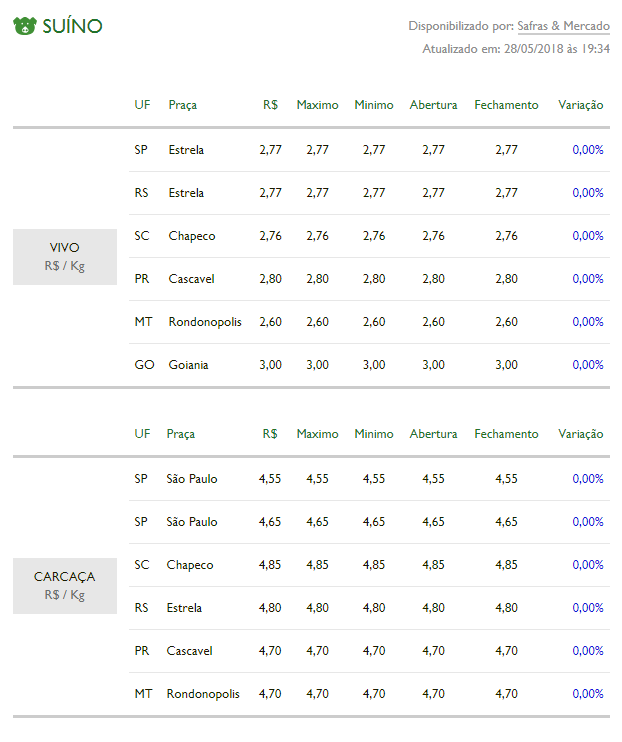Click the SUÍNO section title

point(72,26)
